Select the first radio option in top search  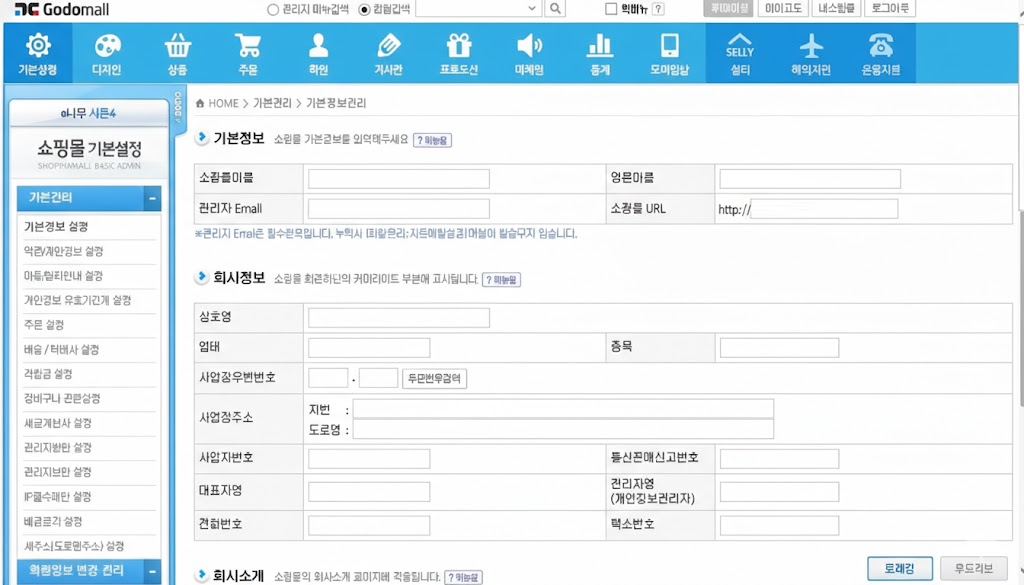click(273, 10)
